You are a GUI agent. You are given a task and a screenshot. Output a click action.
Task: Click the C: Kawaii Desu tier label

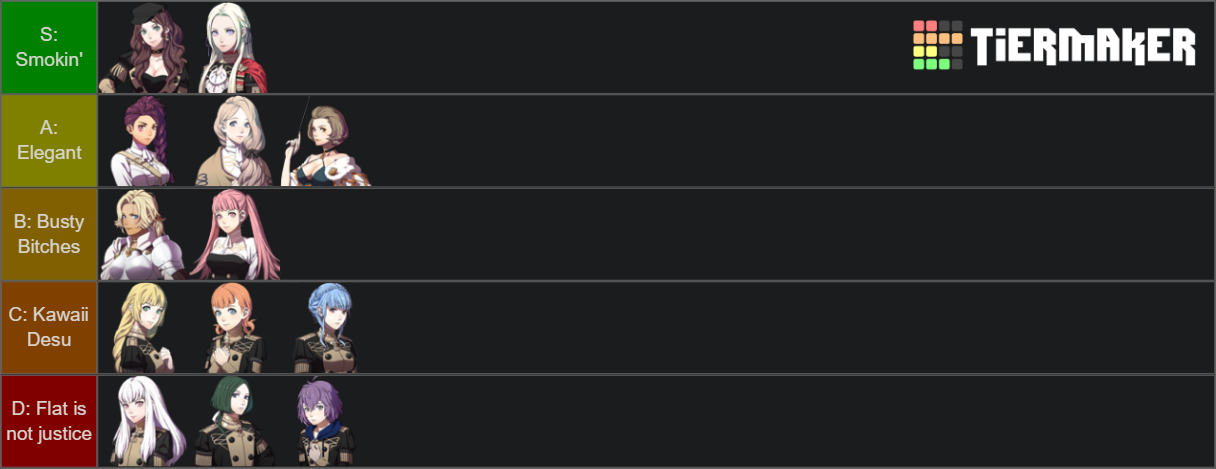(x=48, y=327)
